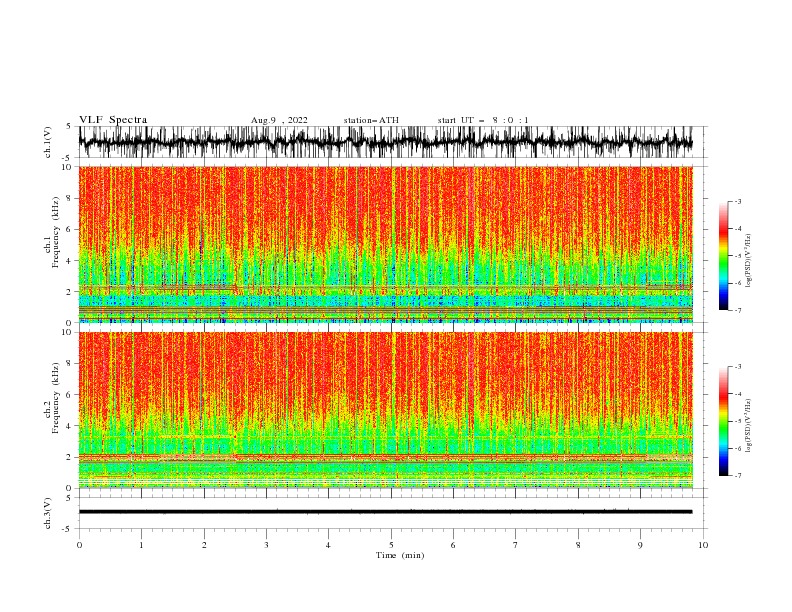Screen dimensions: 792x612
Task: Click the time axis tick label "5"
Action: [391, 545]
